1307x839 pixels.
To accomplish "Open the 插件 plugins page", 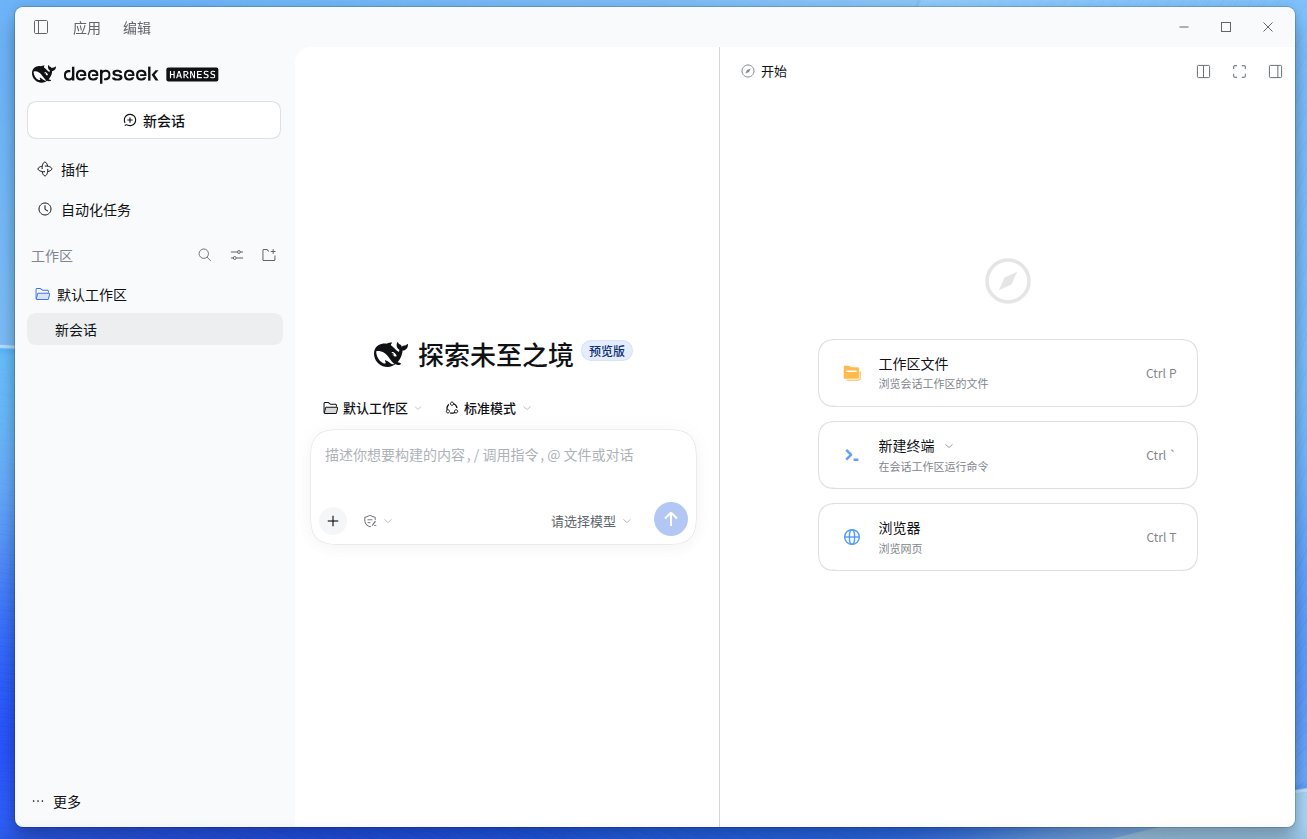I will click(x=75, y=170).
